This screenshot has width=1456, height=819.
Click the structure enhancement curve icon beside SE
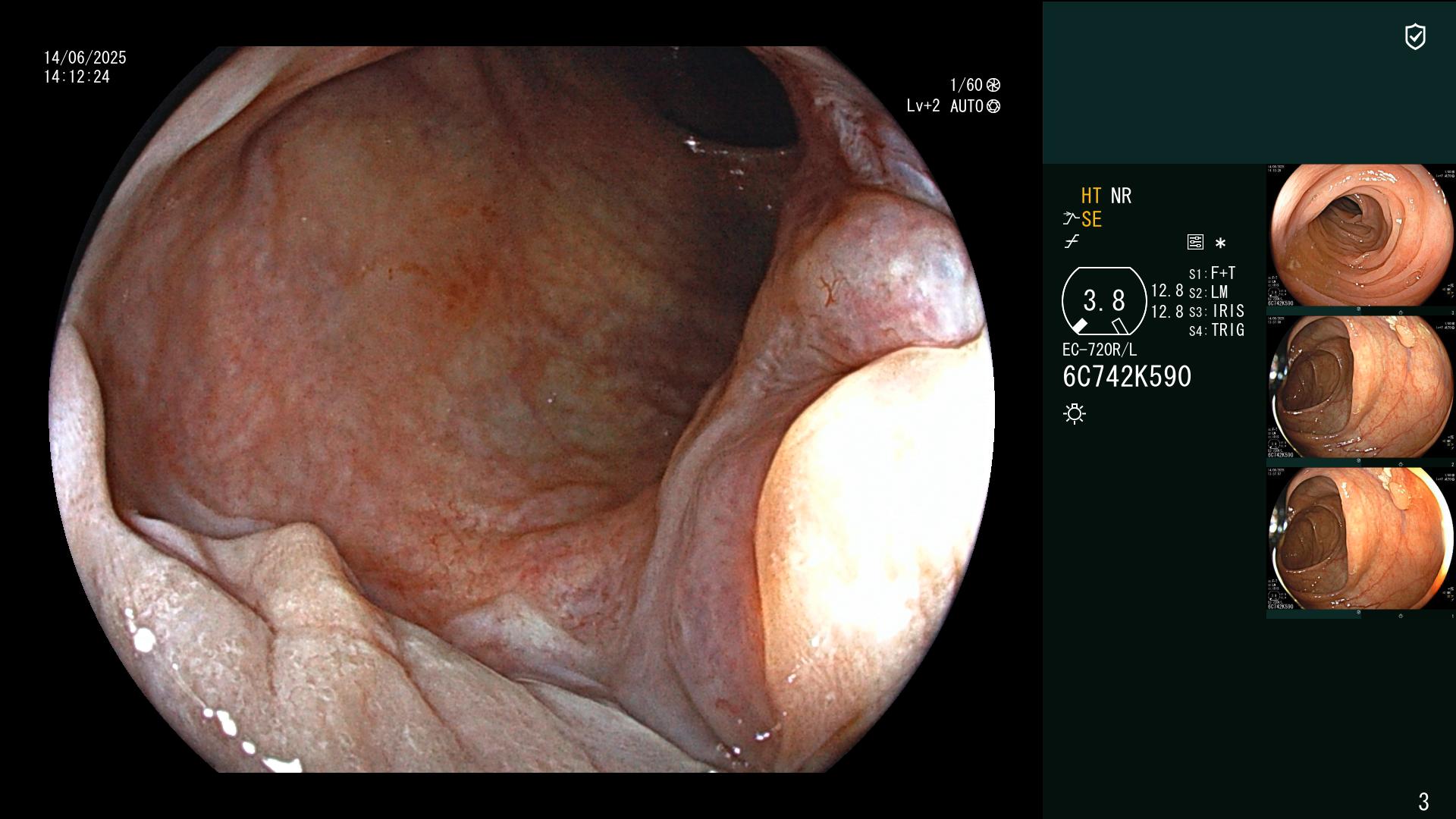point(1071,219)
